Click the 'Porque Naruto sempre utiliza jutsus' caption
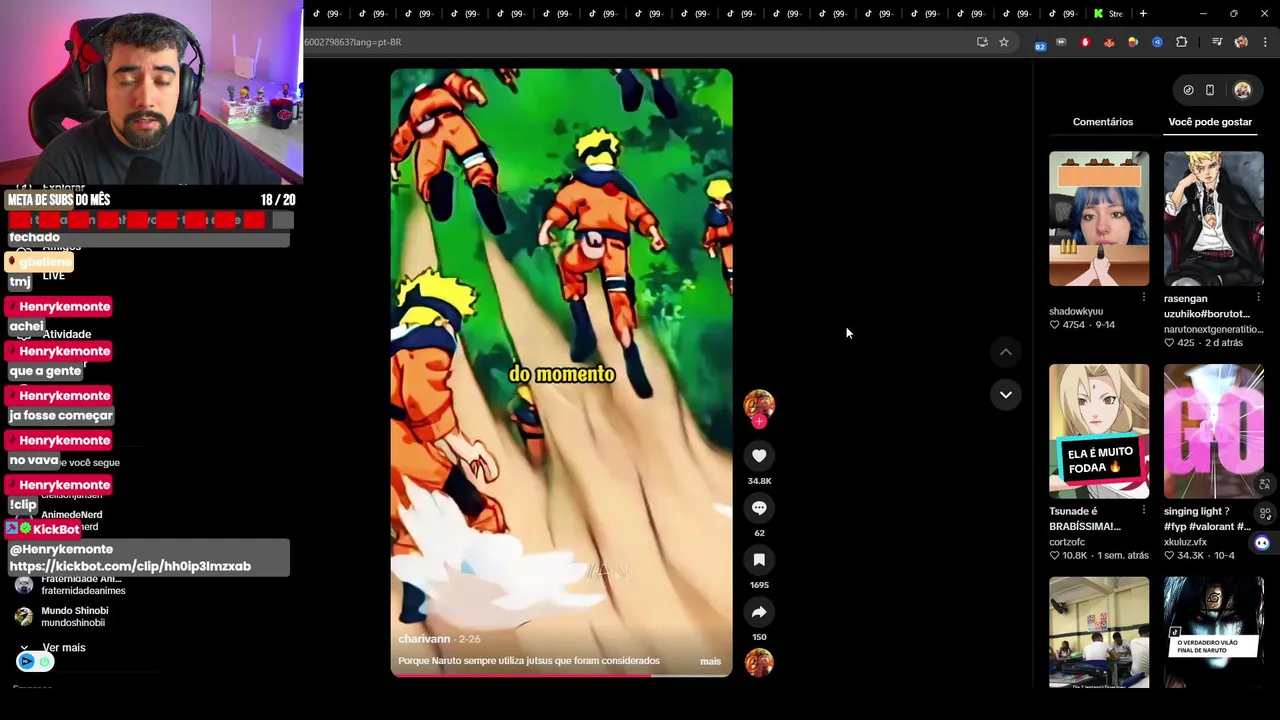 click(x=529, y=661)
